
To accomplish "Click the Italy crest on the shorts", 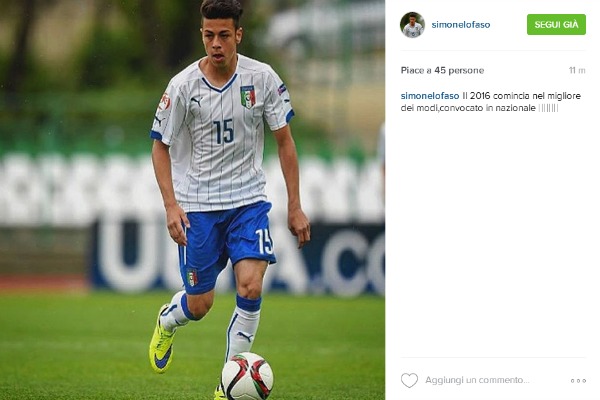I will pos(192,278).
